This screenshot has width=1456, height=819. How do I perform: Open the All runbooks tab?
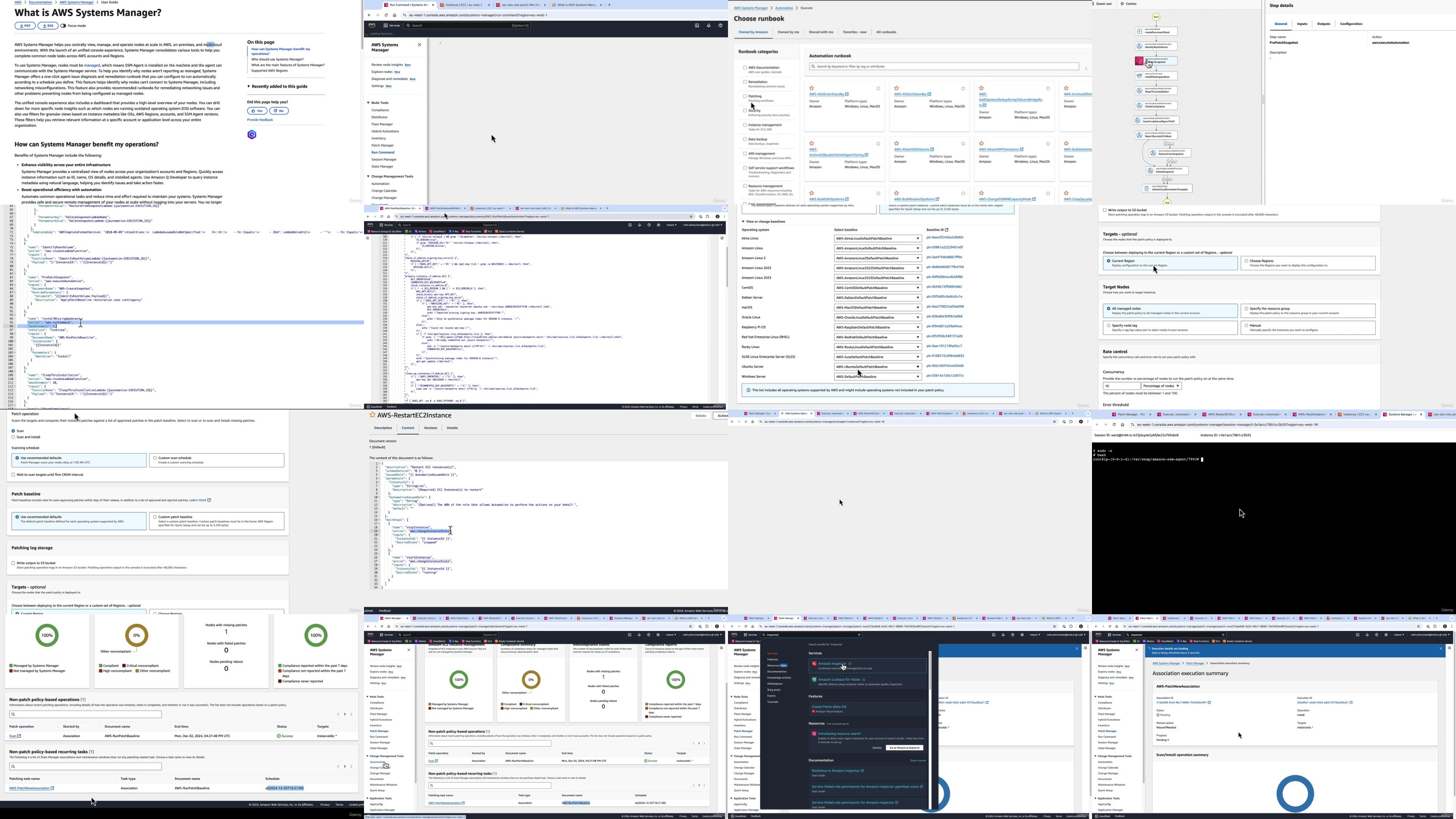click(x=886, y=32)
